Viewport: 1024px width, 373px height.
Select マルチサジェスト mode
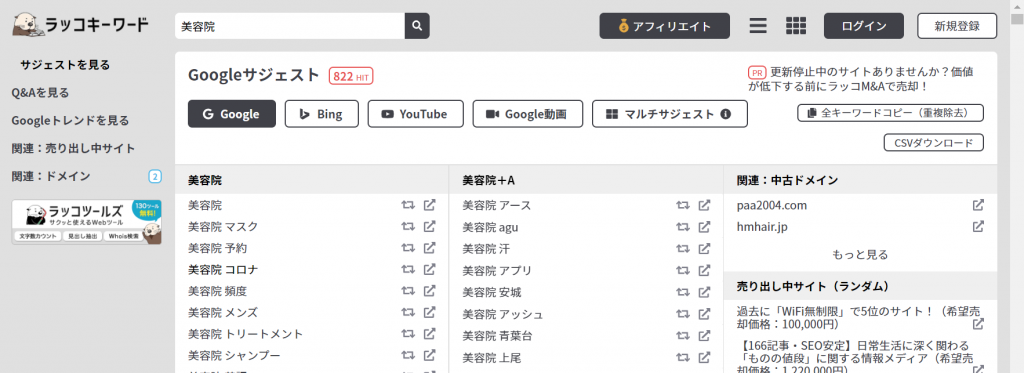point(669,114)
